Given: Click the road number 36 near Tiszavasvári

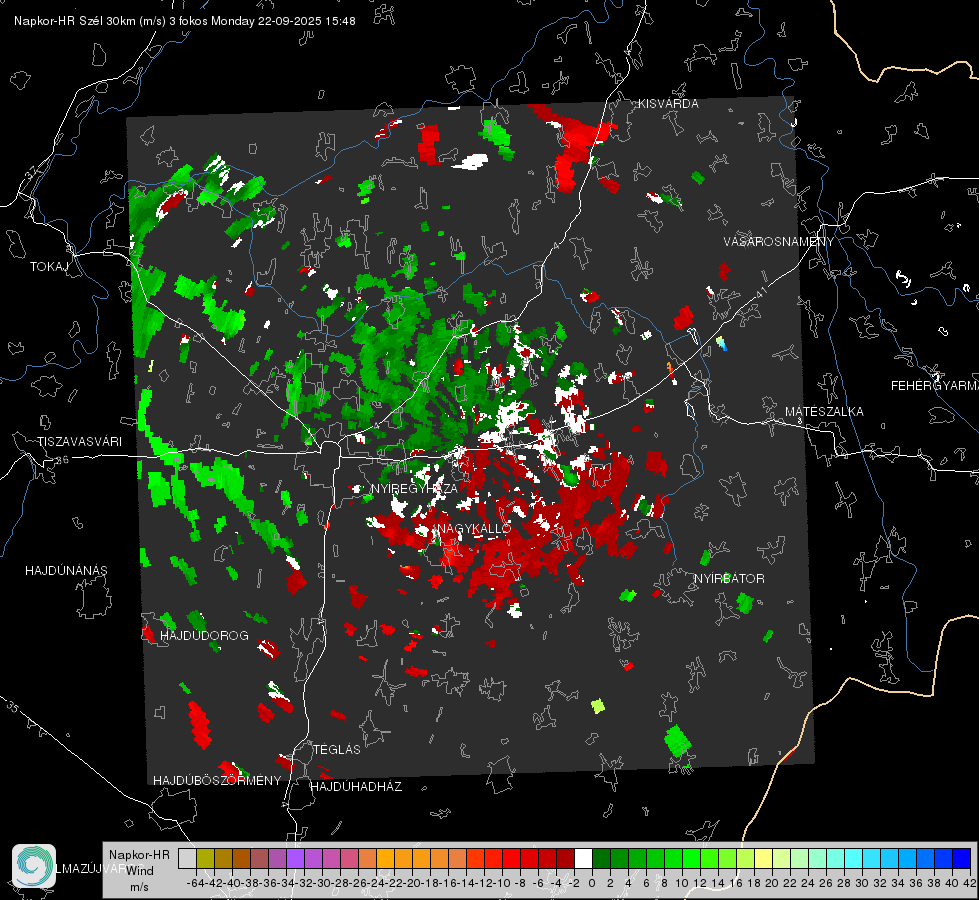Looking at the screenshot, I should 62,460.
